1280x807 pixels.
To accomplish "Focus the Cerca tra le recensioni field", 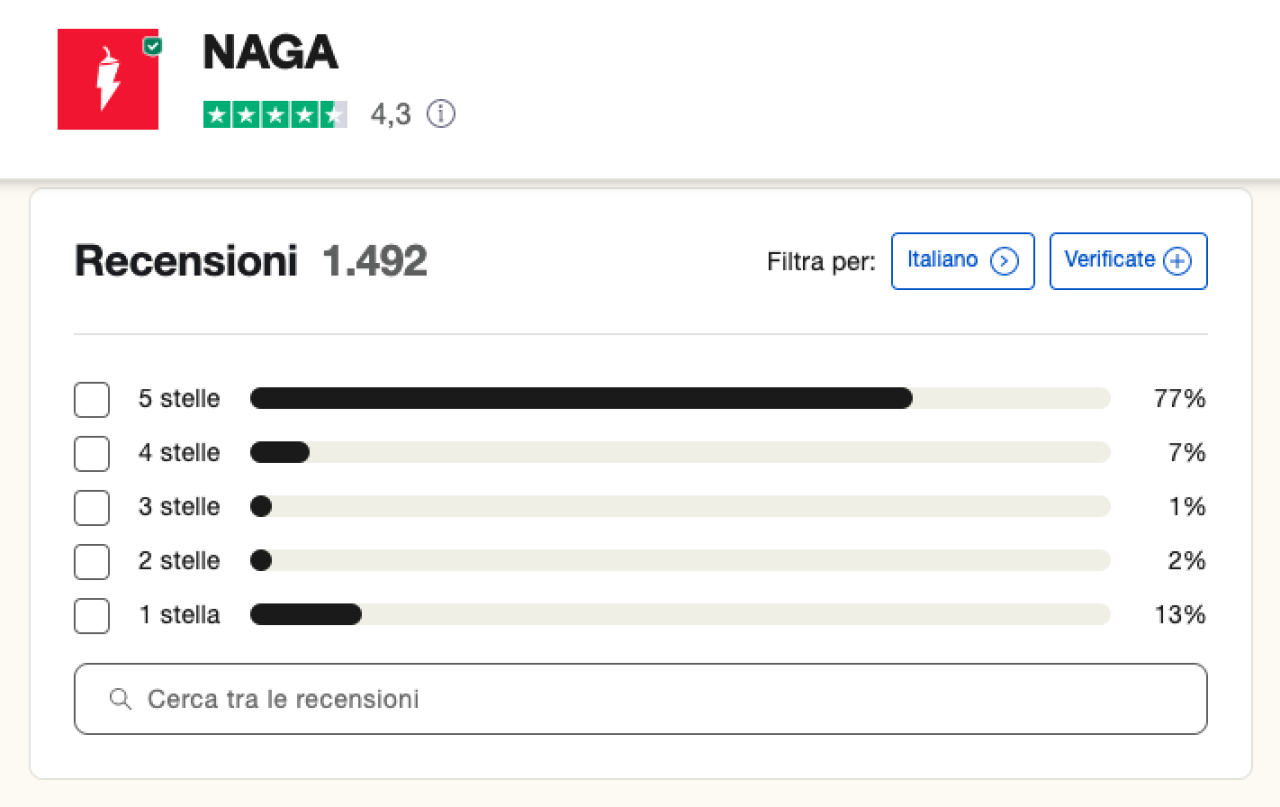I will click(x=660, y=699).
